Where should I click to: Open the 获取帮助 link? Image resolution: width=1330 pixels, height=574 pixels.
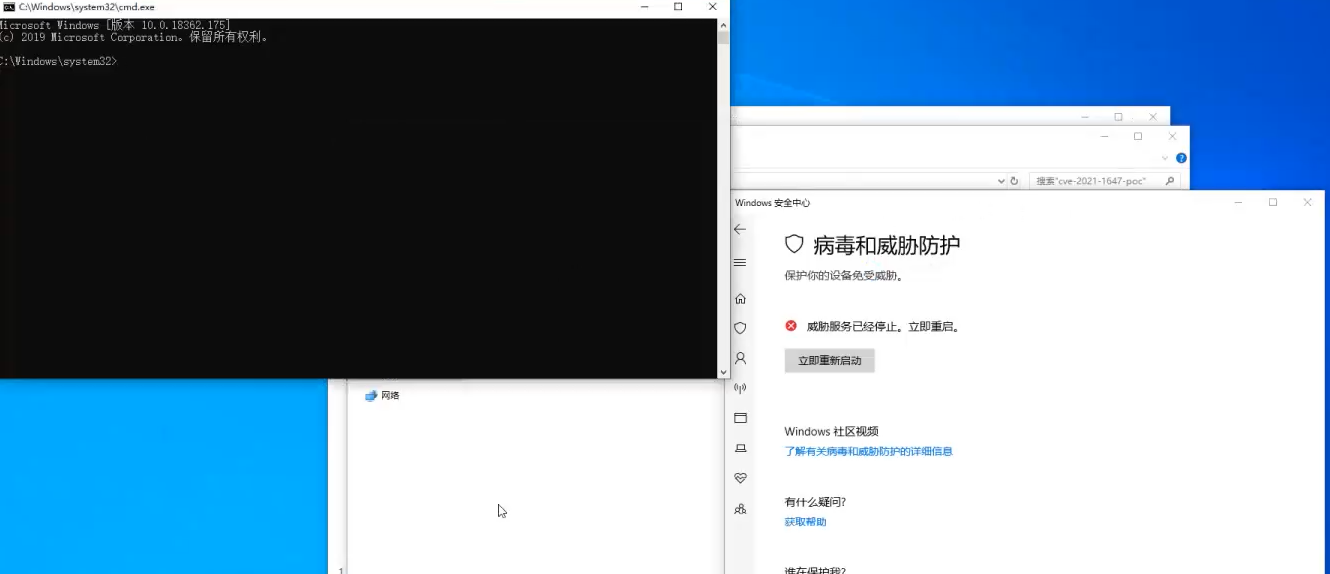click(805, 521)
